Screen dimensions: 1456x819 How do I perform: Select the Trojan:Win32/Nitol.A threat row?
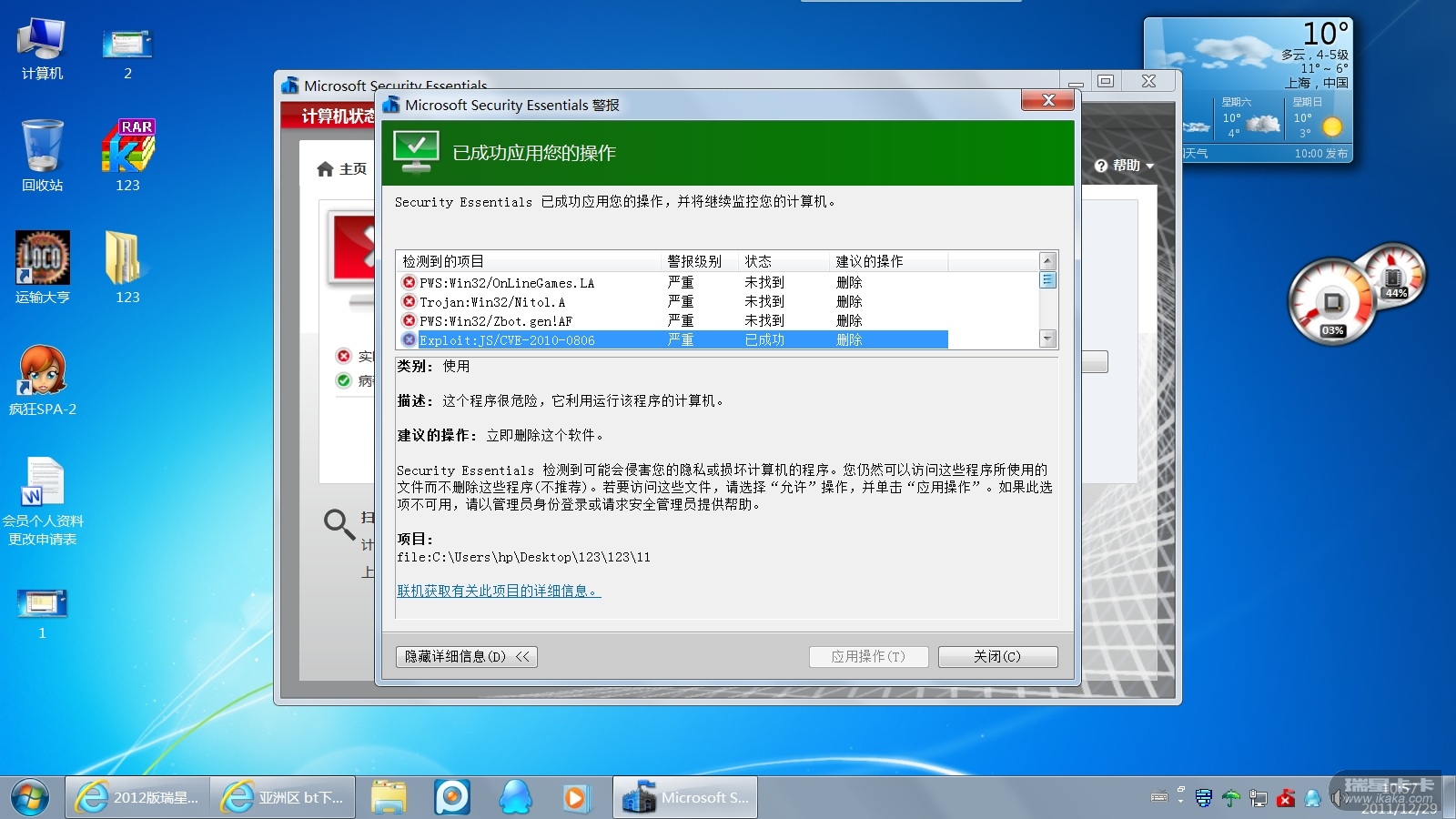pyautogui.click(x=674, y=302)
